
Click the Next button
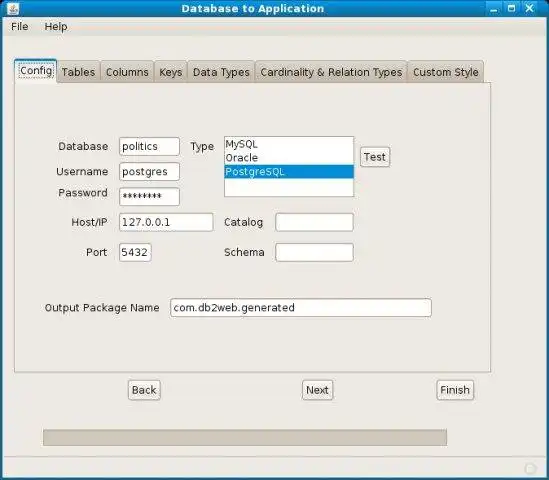click(317, 390)
